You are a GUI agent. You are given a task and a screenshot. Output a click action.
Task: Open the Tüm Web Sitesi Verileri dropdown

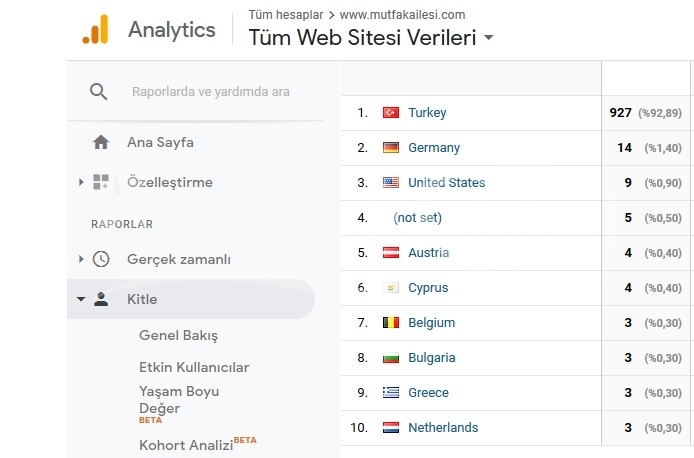(489, 38)
